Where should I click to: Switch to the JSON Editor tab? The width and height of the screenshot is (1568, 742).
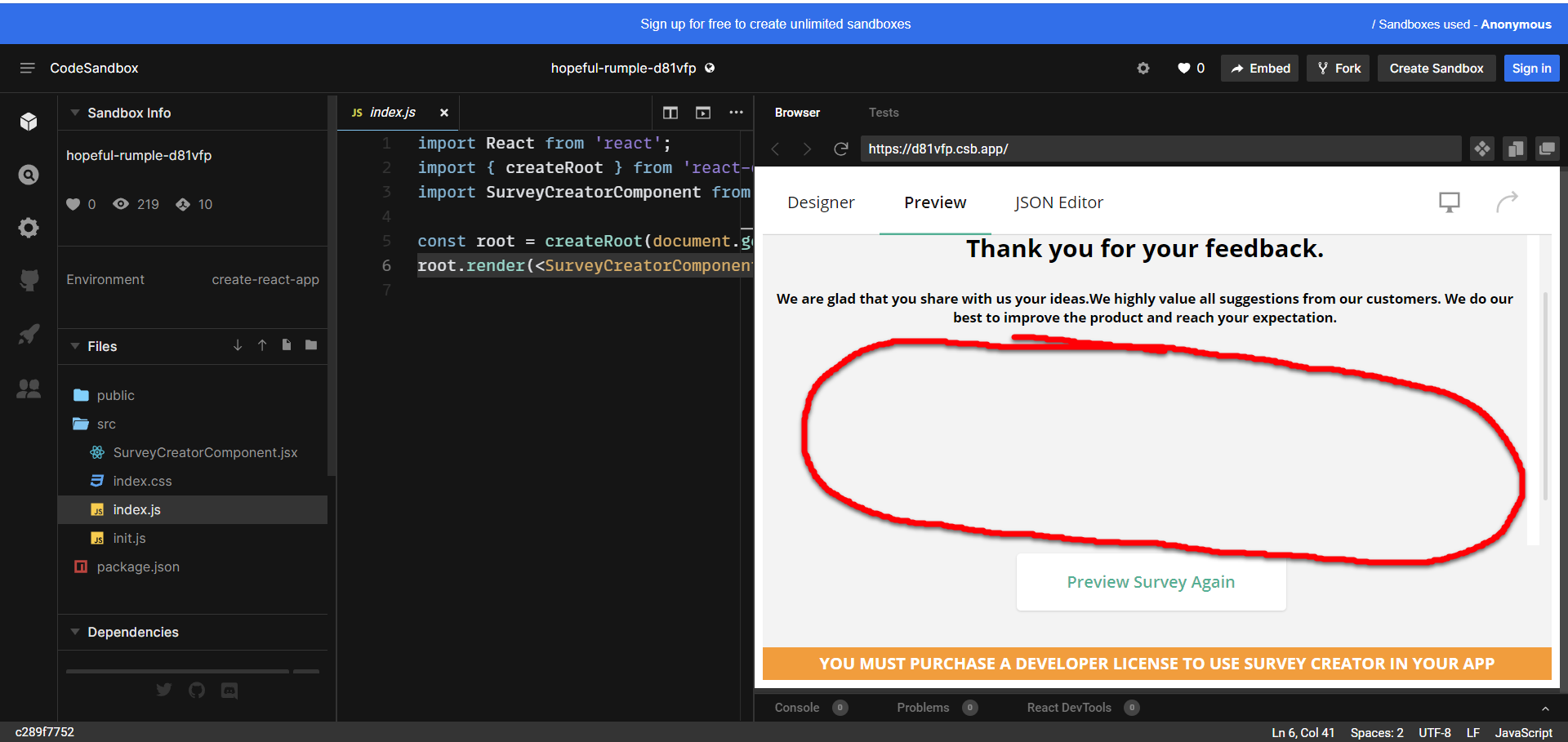(1058, 202)
